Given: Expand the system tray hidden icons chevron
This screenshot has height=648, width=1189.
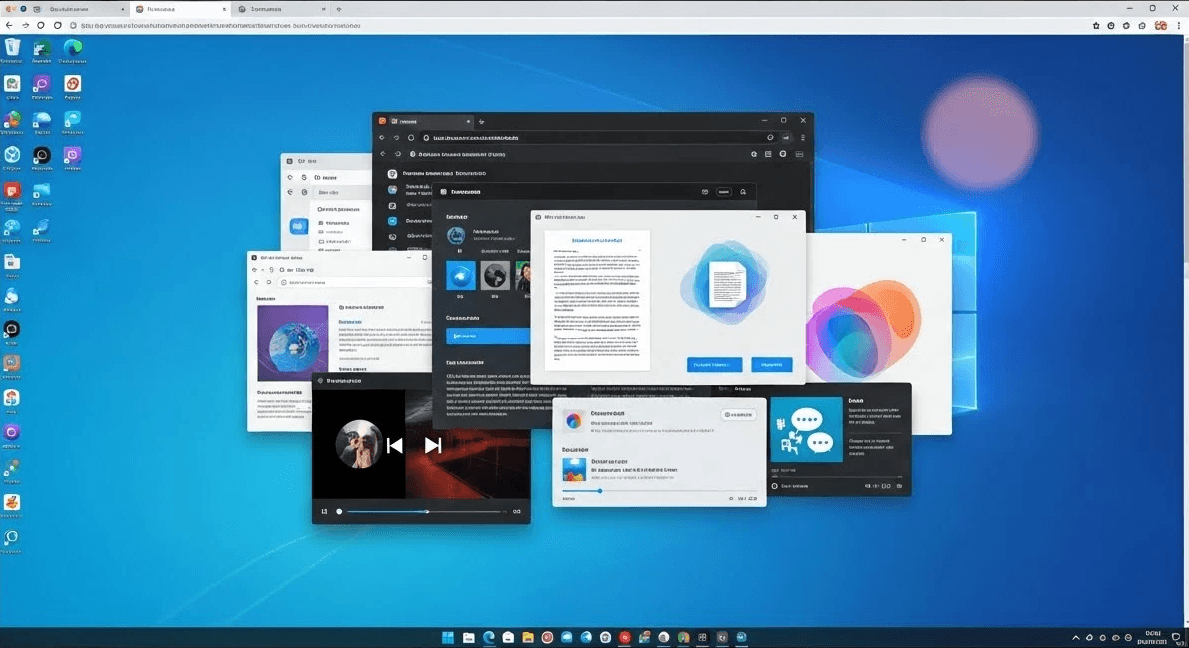Looking at the screenshot, I should pos(1075,638).
